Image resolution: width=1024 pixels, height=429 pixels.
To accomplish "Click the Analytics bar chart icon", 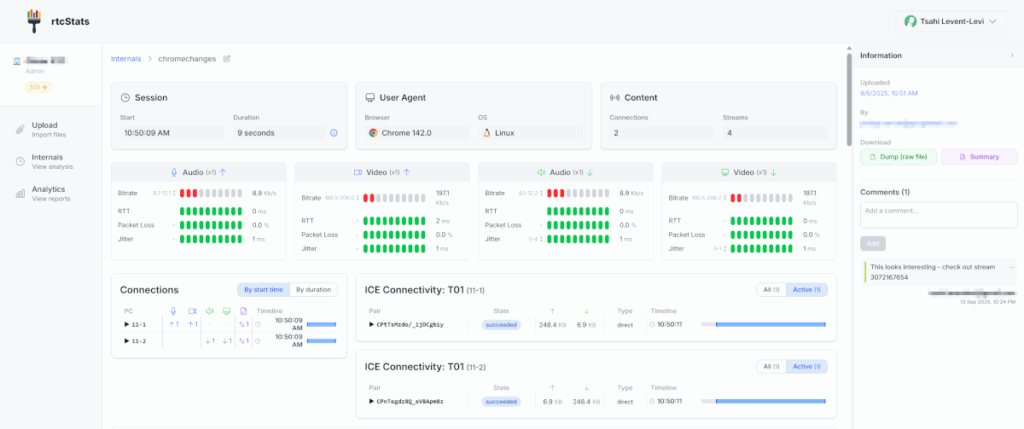I will pos(20,193).
